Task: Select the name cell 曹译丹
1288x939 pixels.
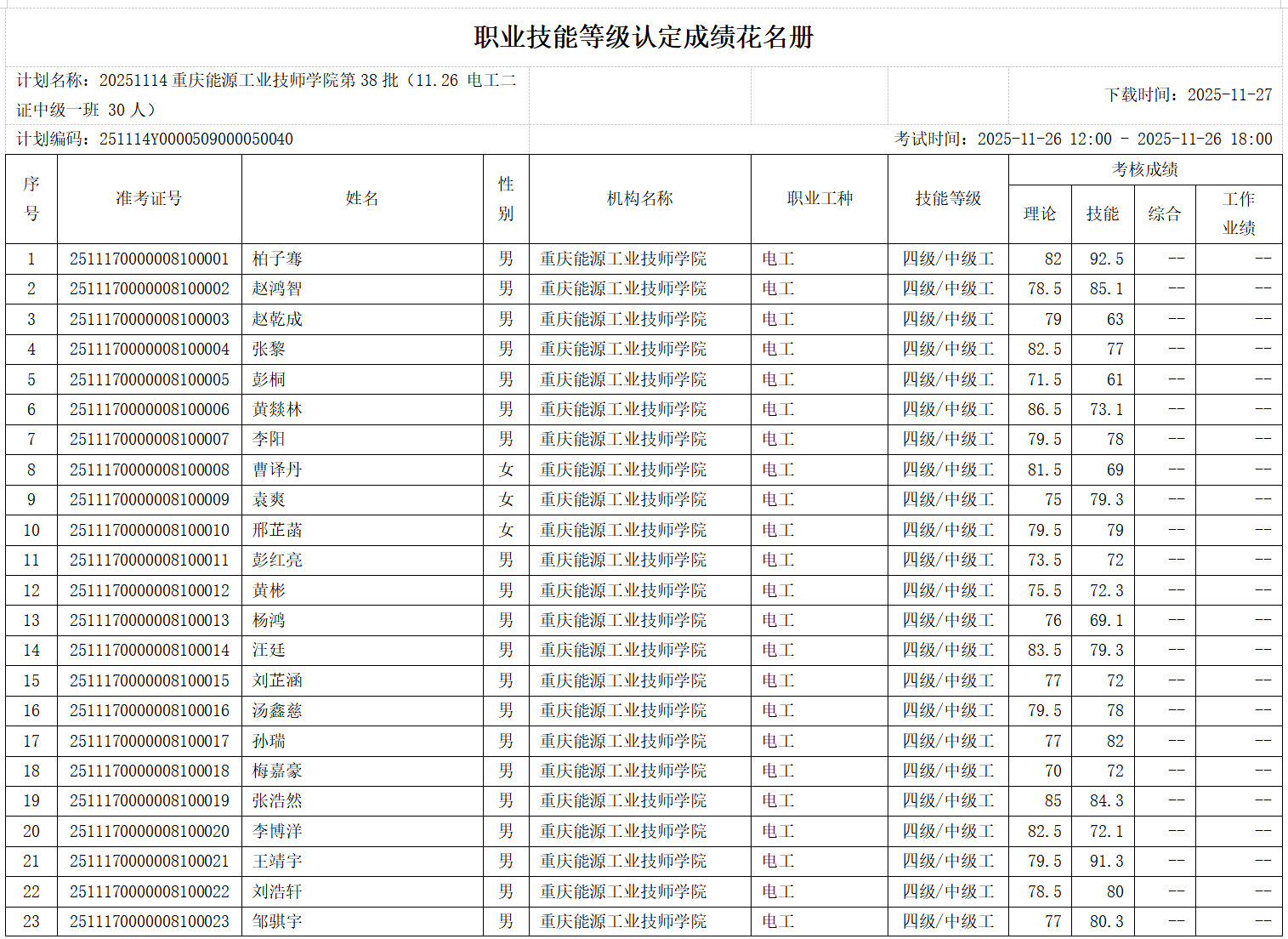Action: click(x=277, y=470)
